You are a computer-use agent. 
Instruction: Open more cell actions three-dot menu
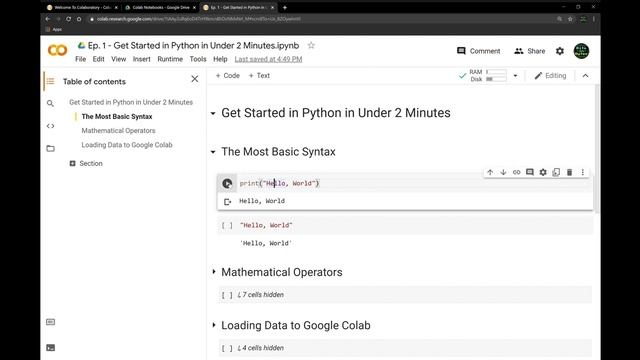pyautogui.click(x=582, y=172)
